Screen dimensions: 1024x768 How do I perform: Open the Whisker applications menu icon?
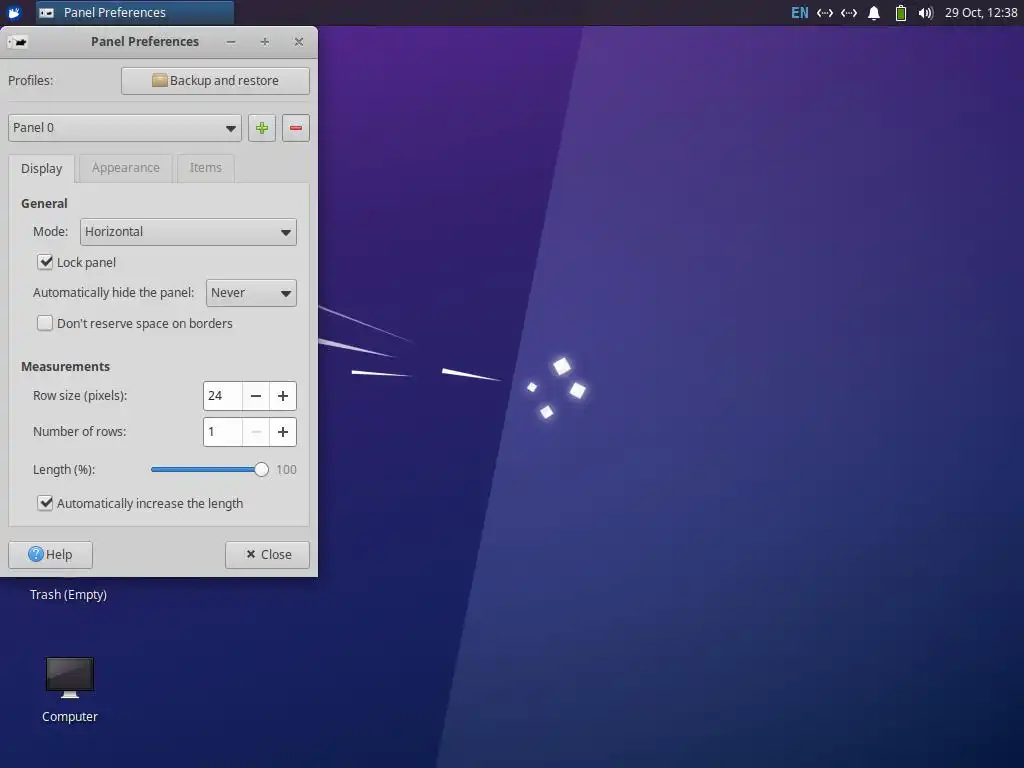[x=14, y=12]
